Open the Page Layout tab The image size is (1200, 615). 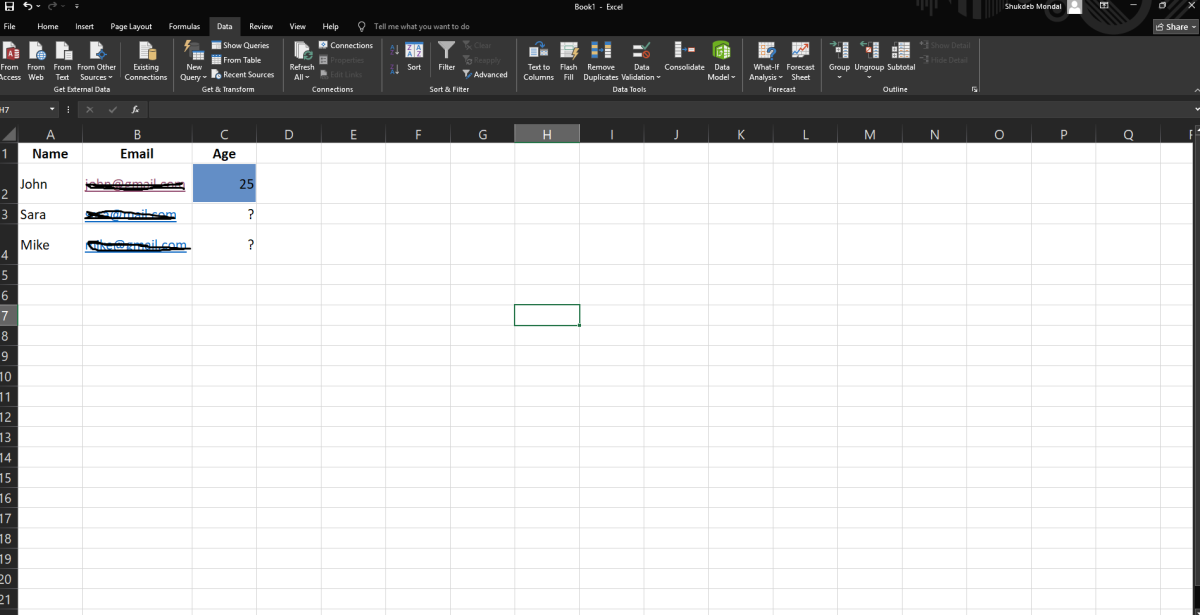click(131, 26)
